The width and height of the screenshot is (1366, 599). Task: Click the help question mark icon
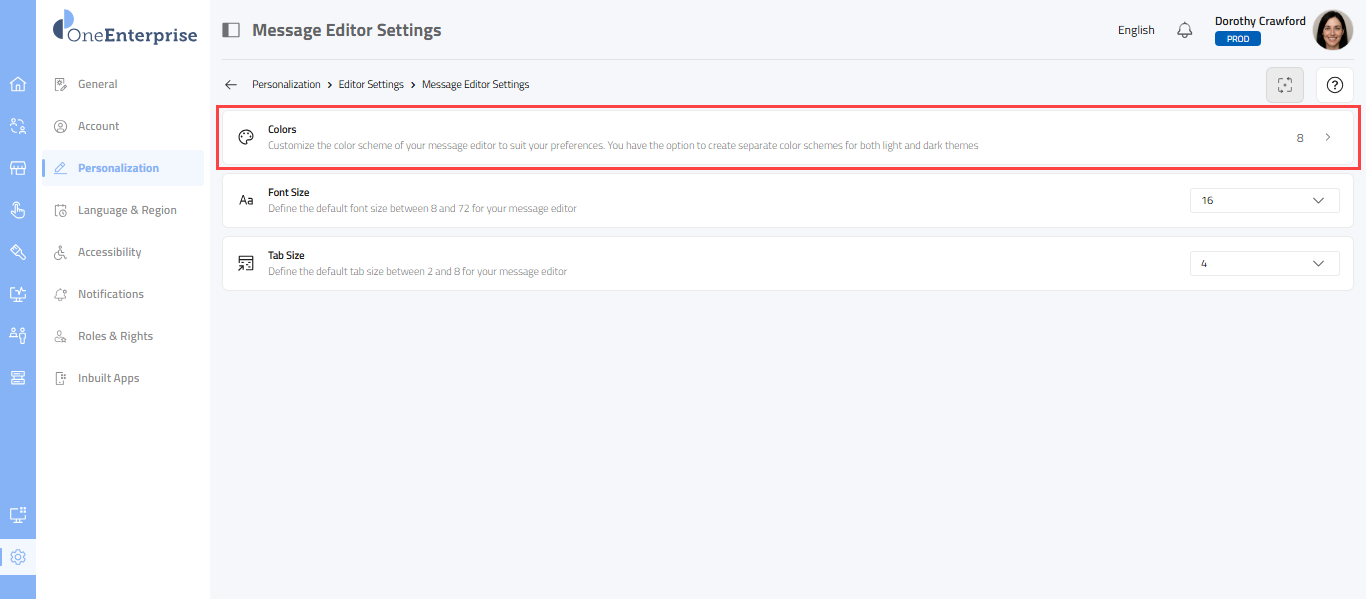click(x=1334, y=85)
